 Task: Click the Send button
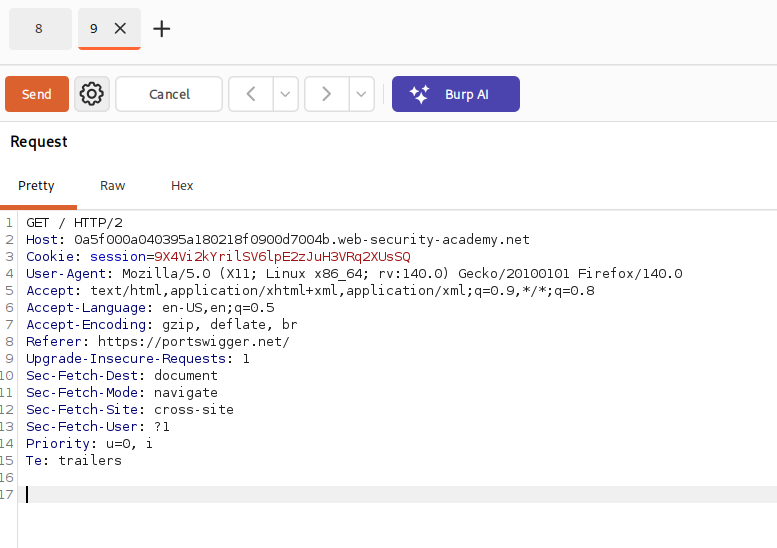tap(37, 94)
